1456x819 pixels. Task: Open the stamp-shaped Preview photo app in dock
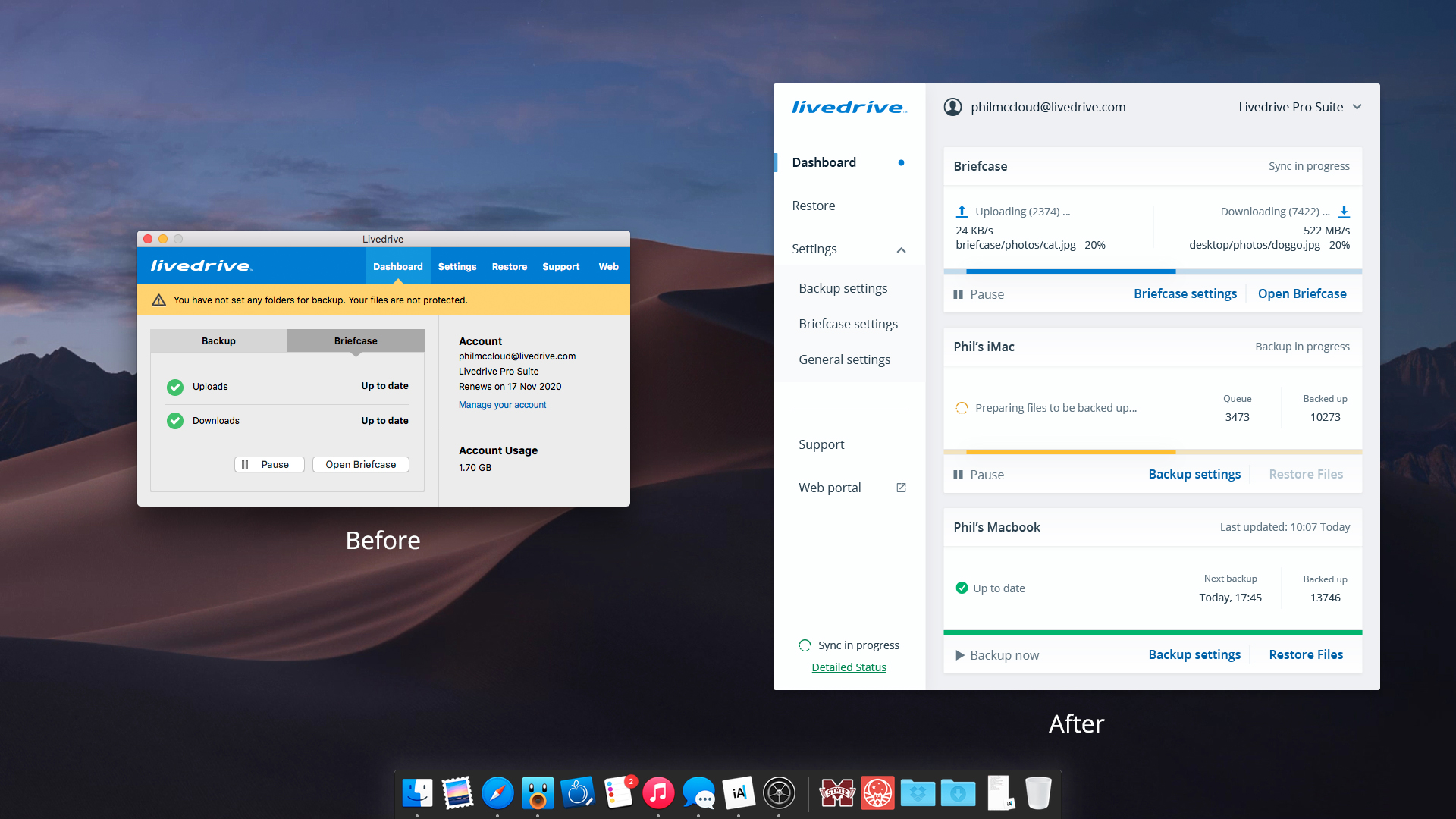click(457, 793)
